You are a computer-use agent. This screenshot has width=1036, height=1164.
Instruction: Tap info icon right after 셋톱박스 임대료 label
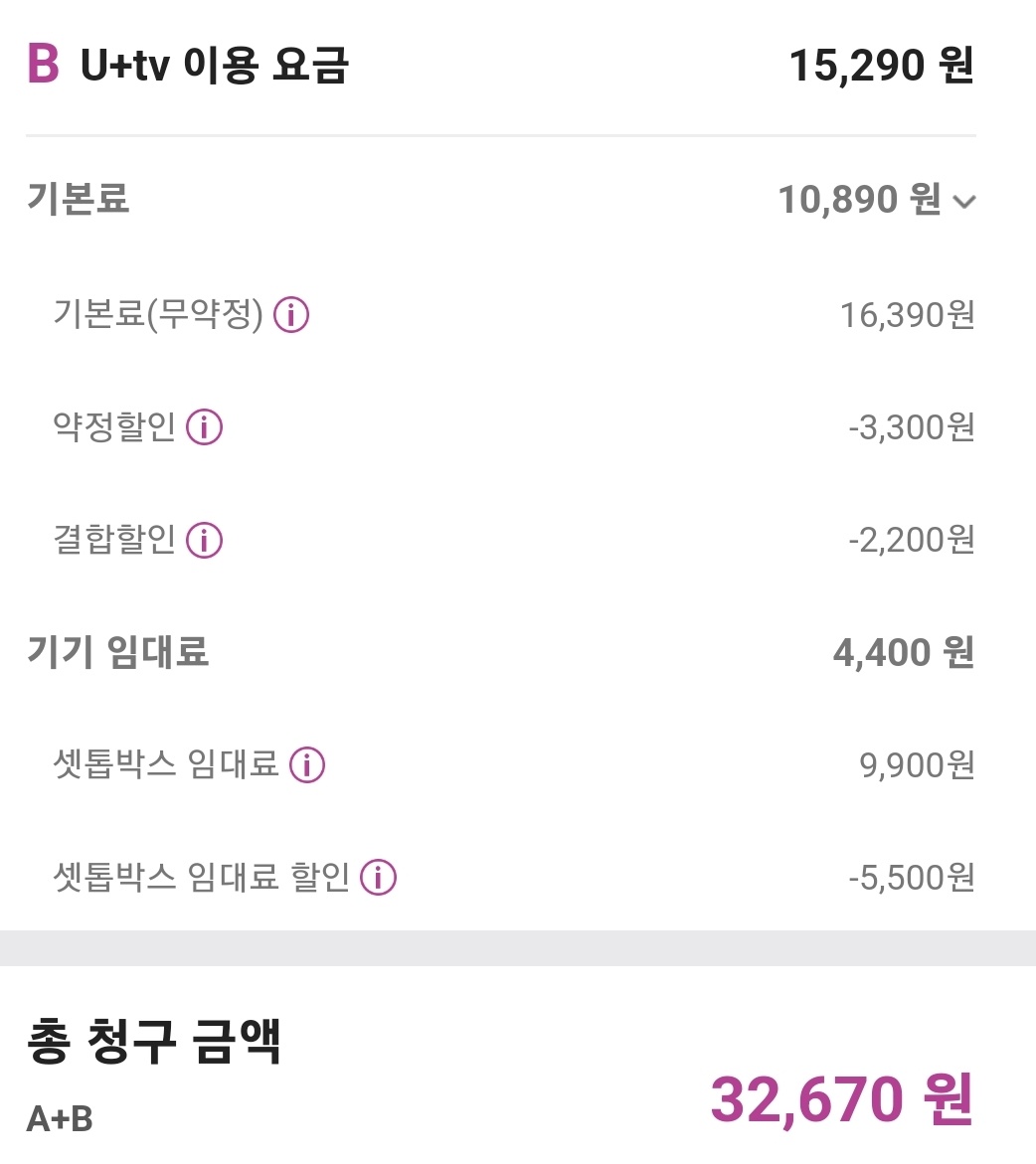[x=307, y=765]
